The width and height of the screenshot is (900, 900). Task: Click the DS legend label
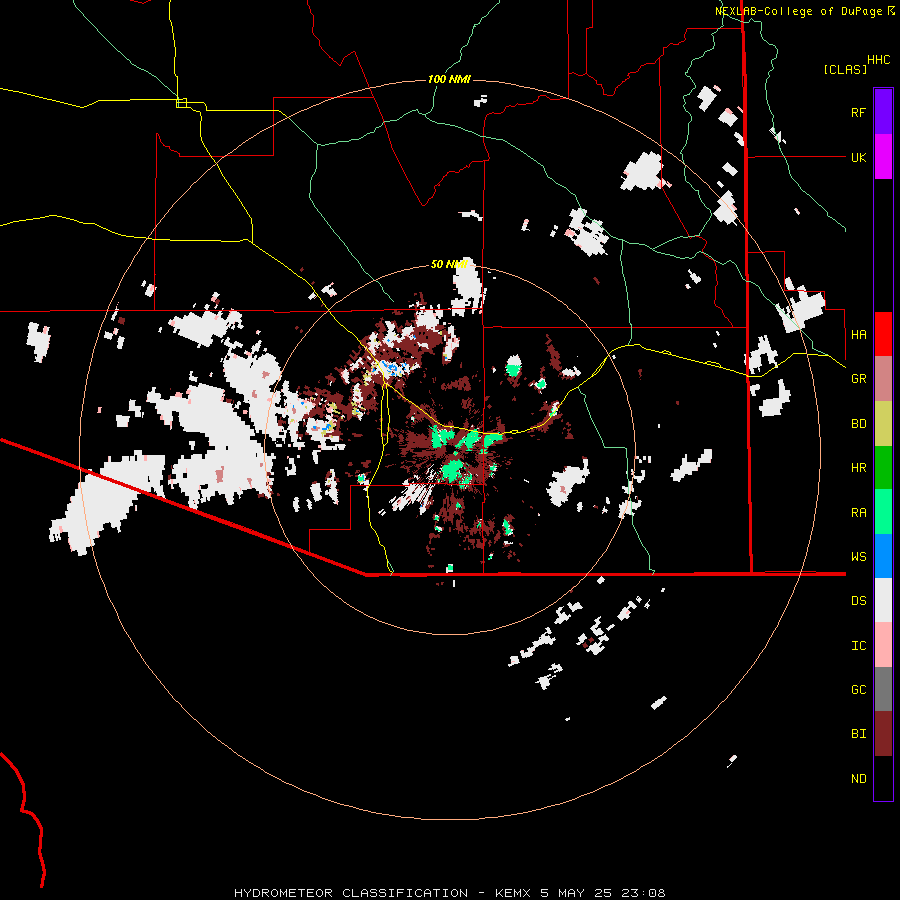tap(858, 600)
